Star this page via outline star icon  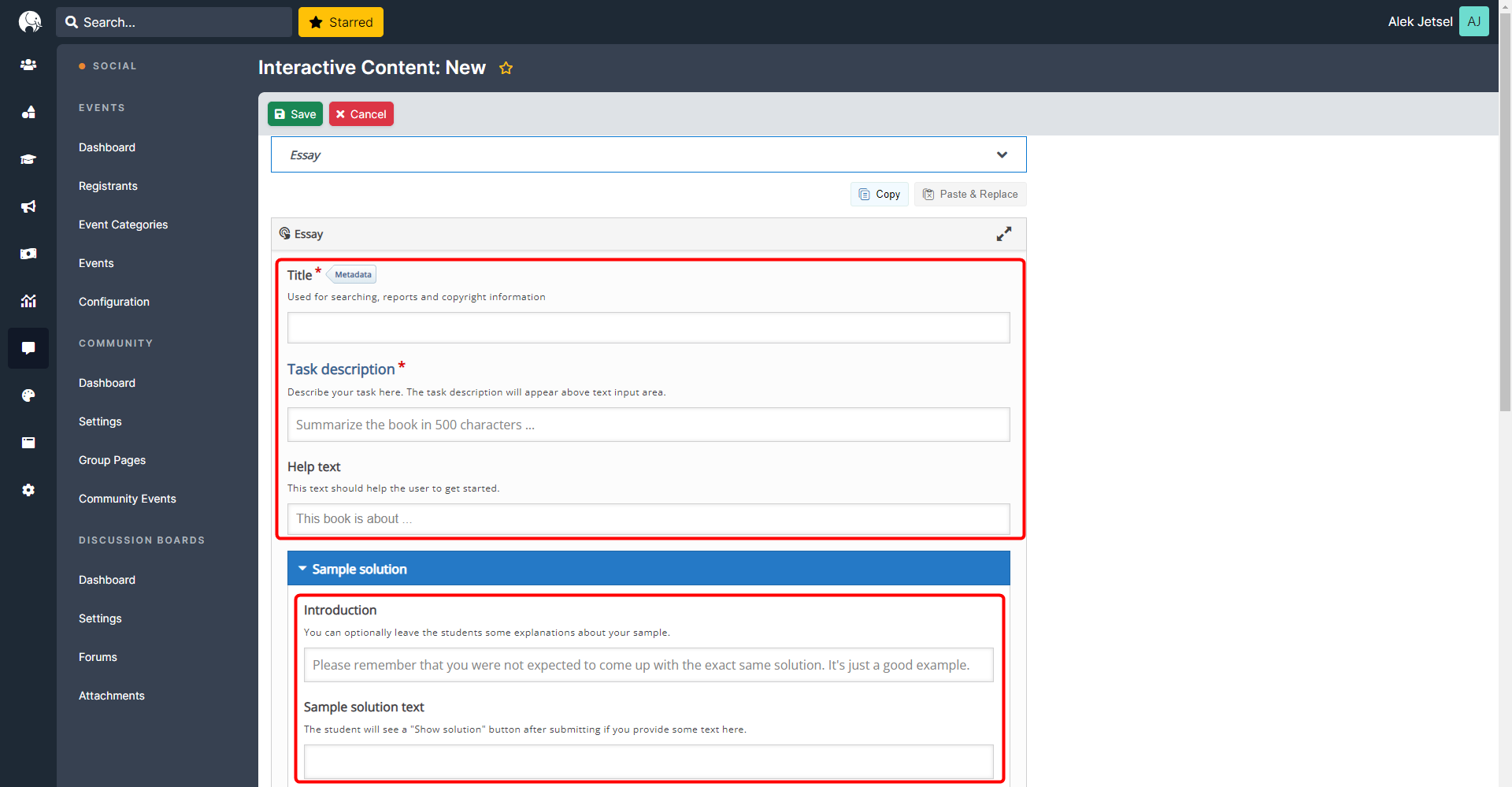tap(506, 68)
